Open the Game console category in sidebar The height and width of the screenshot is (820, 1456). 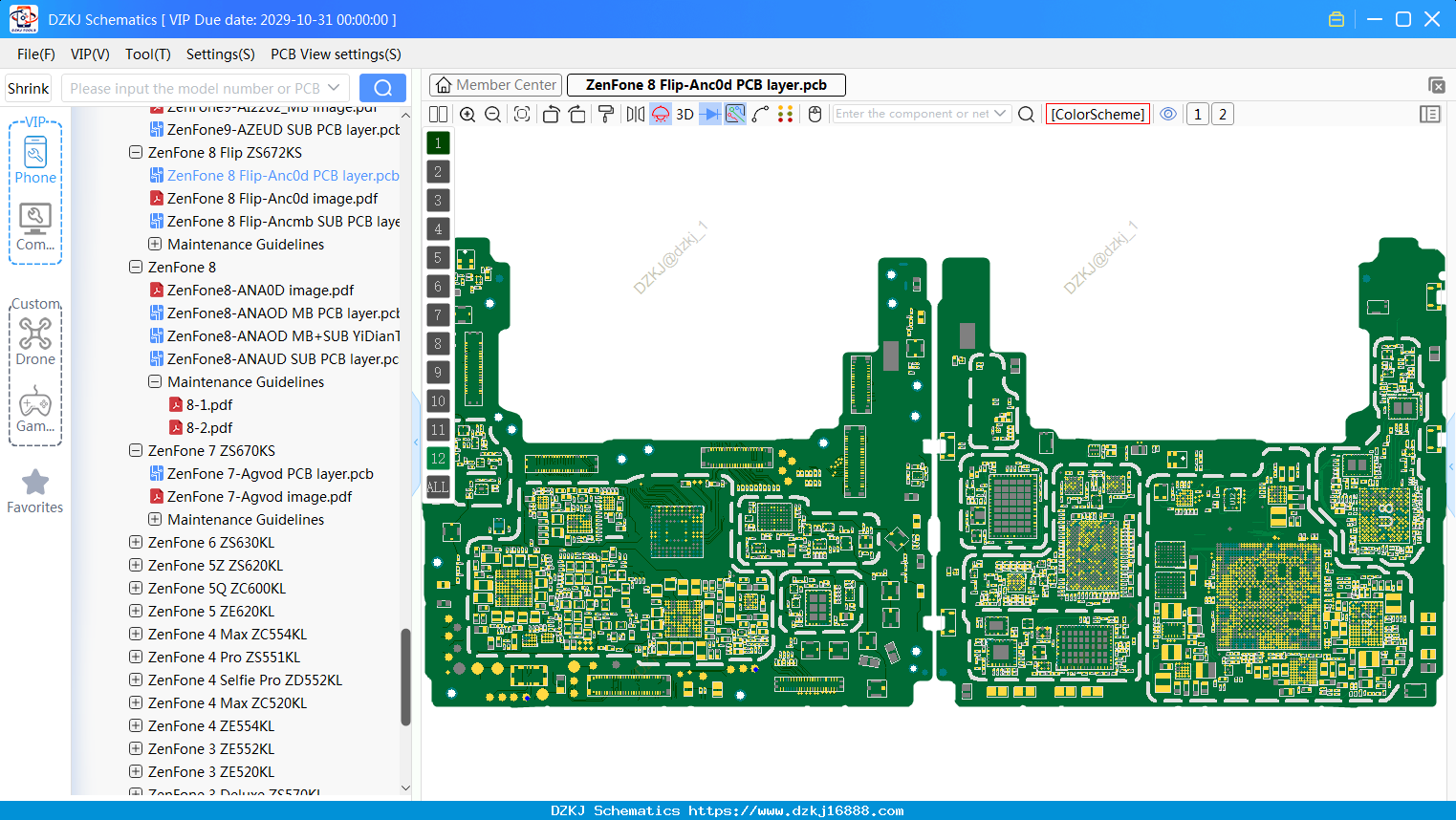coord(35,408)
